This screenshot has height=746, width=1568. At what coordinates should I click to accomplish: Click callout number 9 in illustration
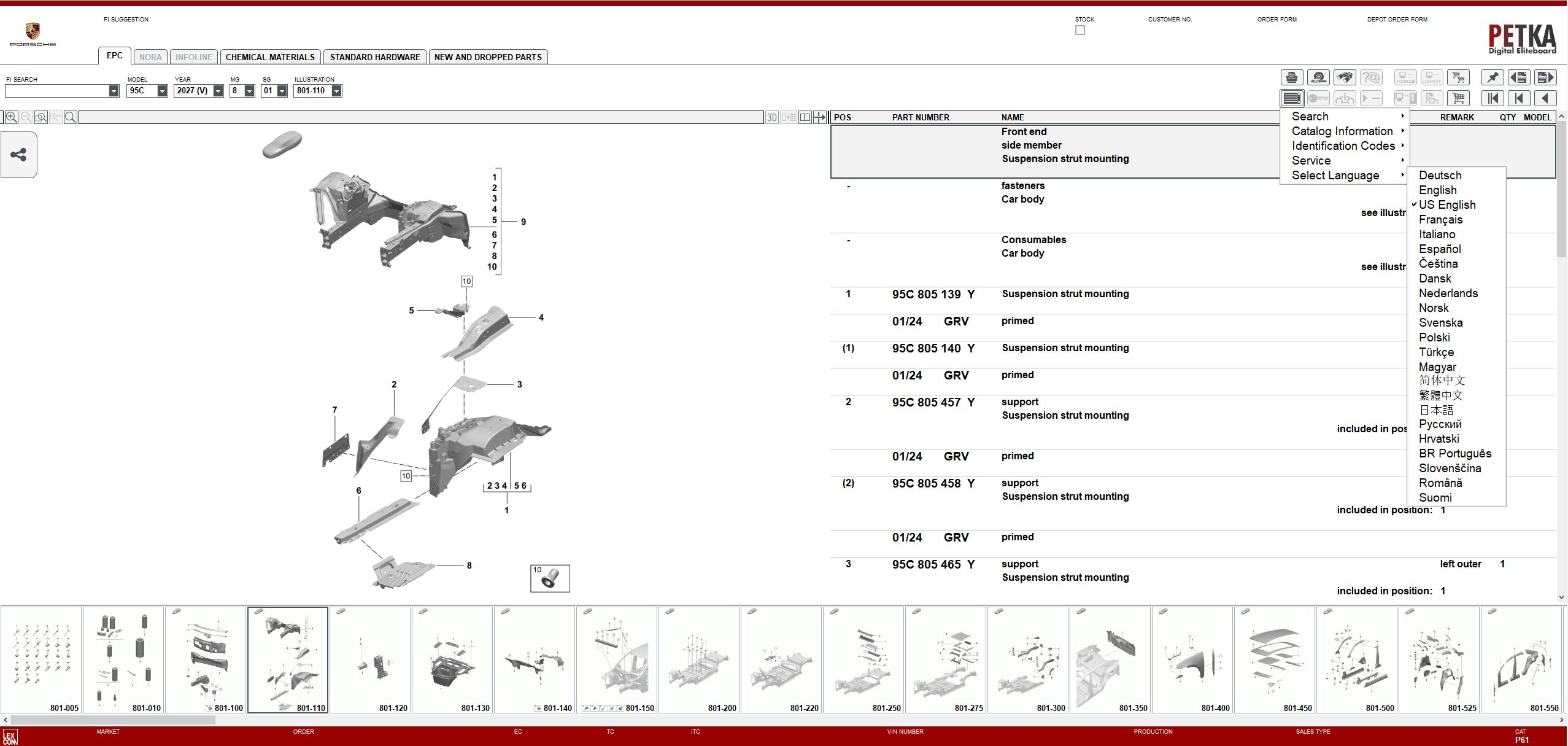pos(523,222)
